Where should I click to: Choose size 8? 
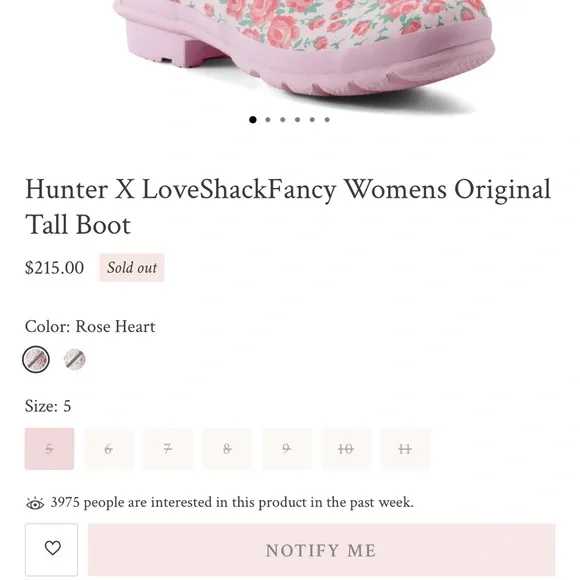(x=227, y=449)
